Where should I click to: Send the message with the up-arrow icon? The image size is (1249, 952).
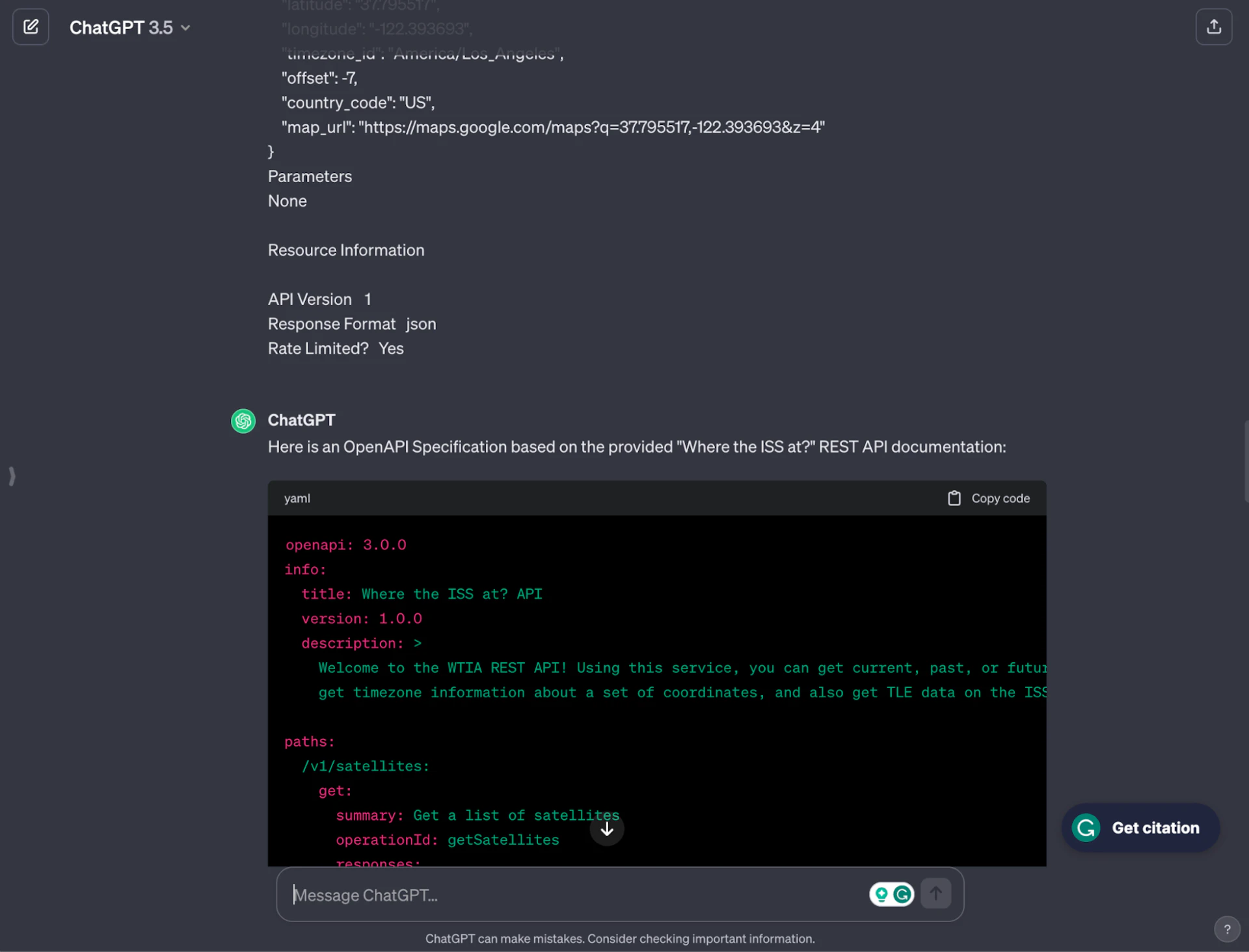coord(935,893)
